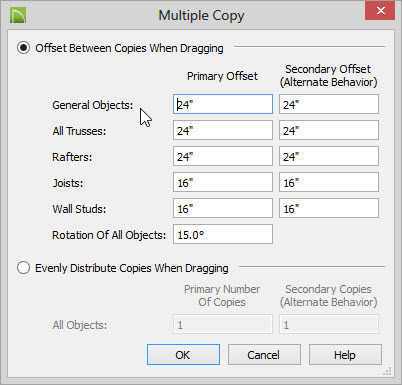Click the All Trusses secondary offset field
402x385 pixels.
[329, 130]
